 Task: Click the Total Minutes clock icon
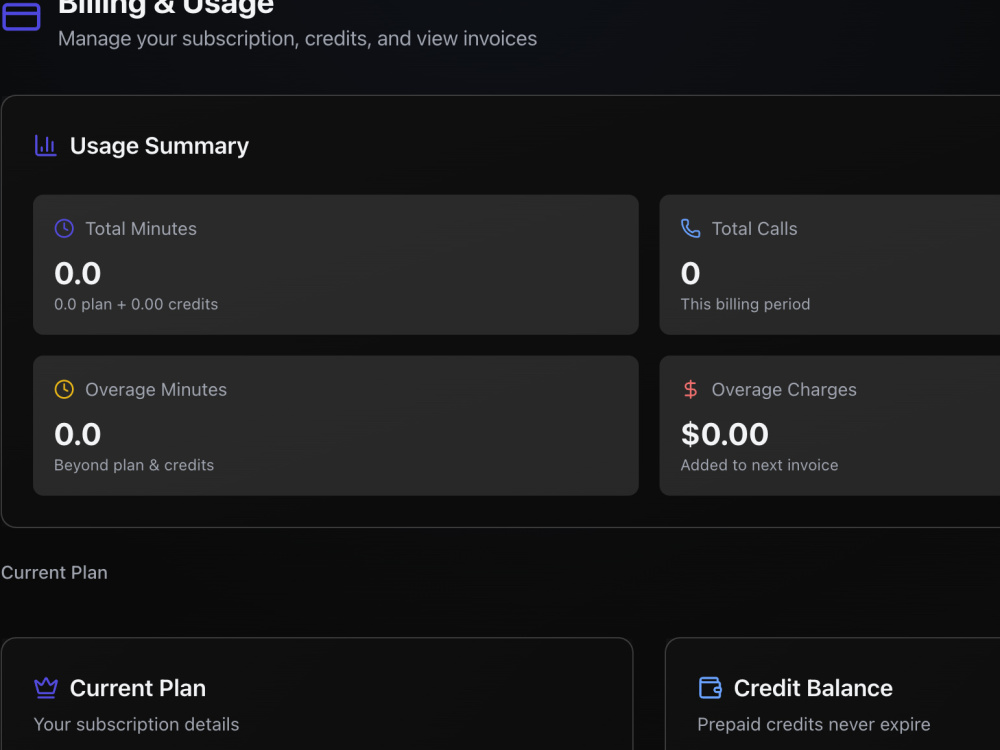click(x=64, y=228)
